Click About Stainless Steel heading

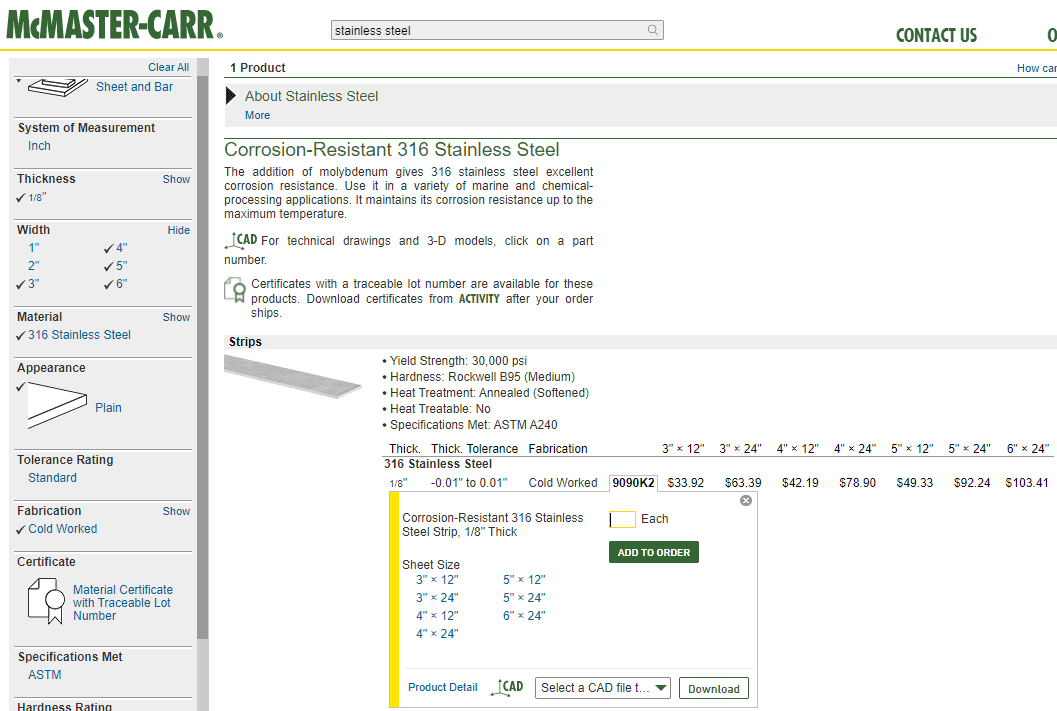point(311,96)
